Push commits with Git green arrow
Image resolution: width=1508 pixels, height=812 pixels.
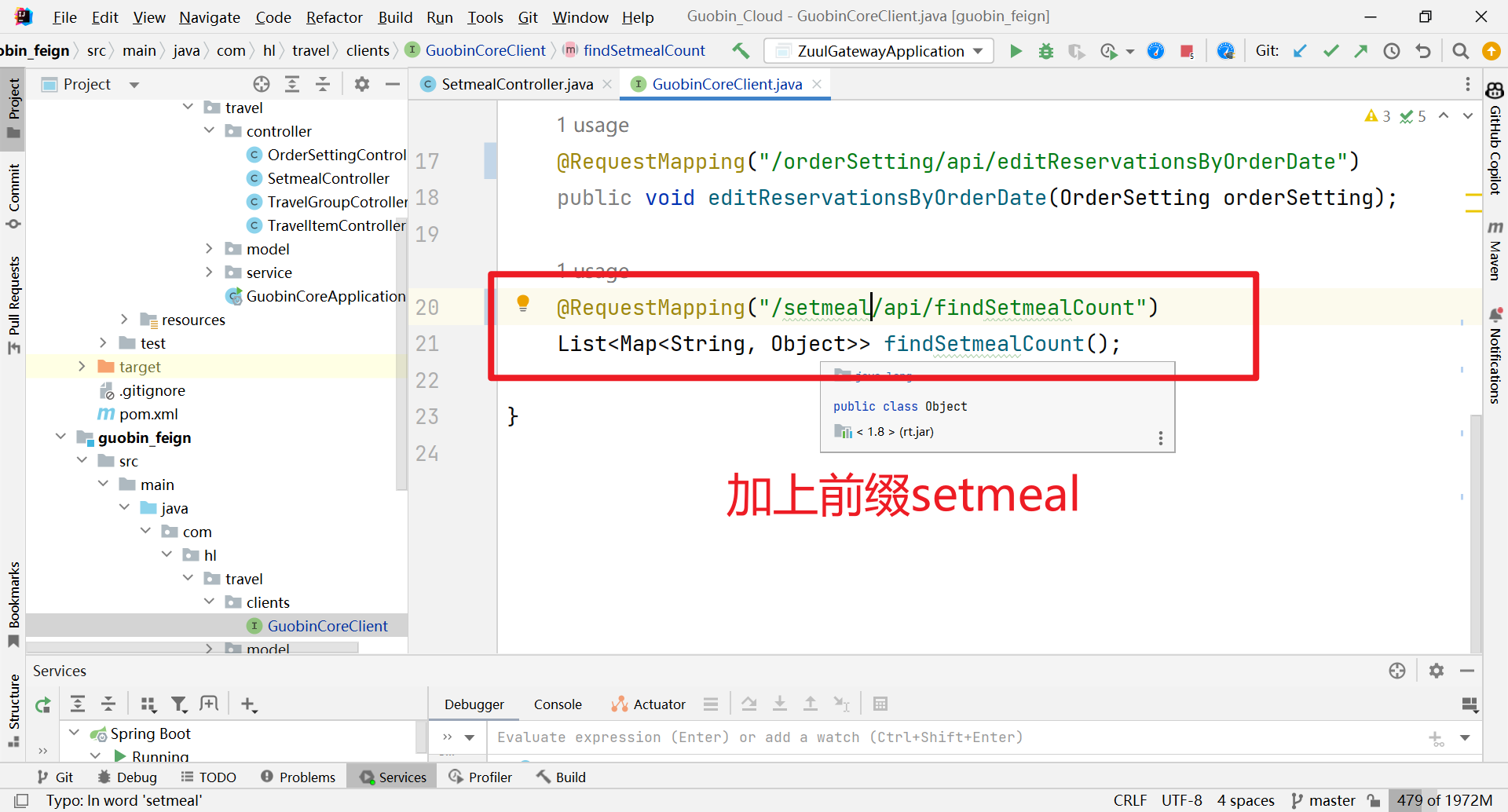(x=1360, y=51)
